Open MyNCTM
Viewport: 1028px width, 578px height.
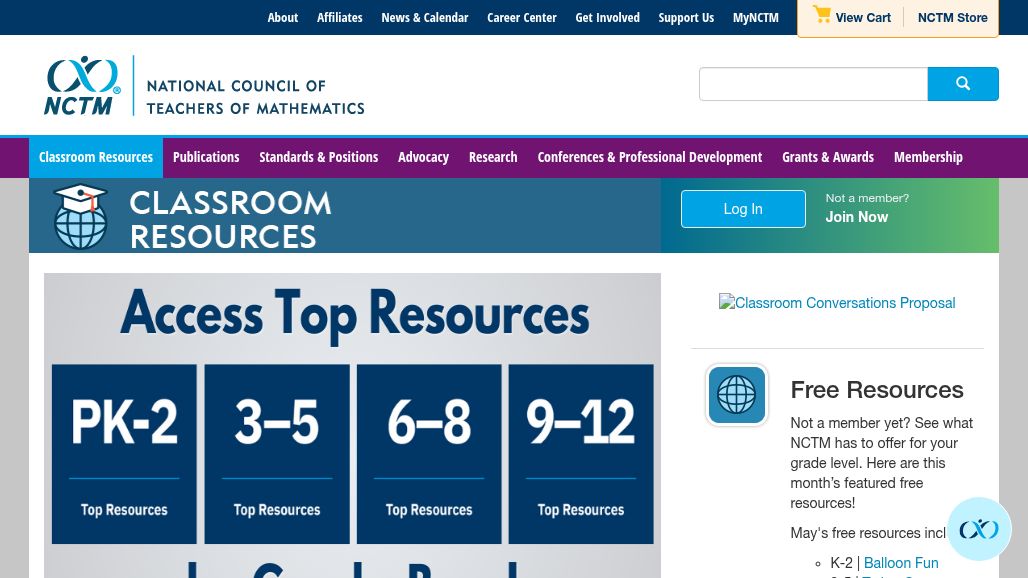tap(756, 18)
